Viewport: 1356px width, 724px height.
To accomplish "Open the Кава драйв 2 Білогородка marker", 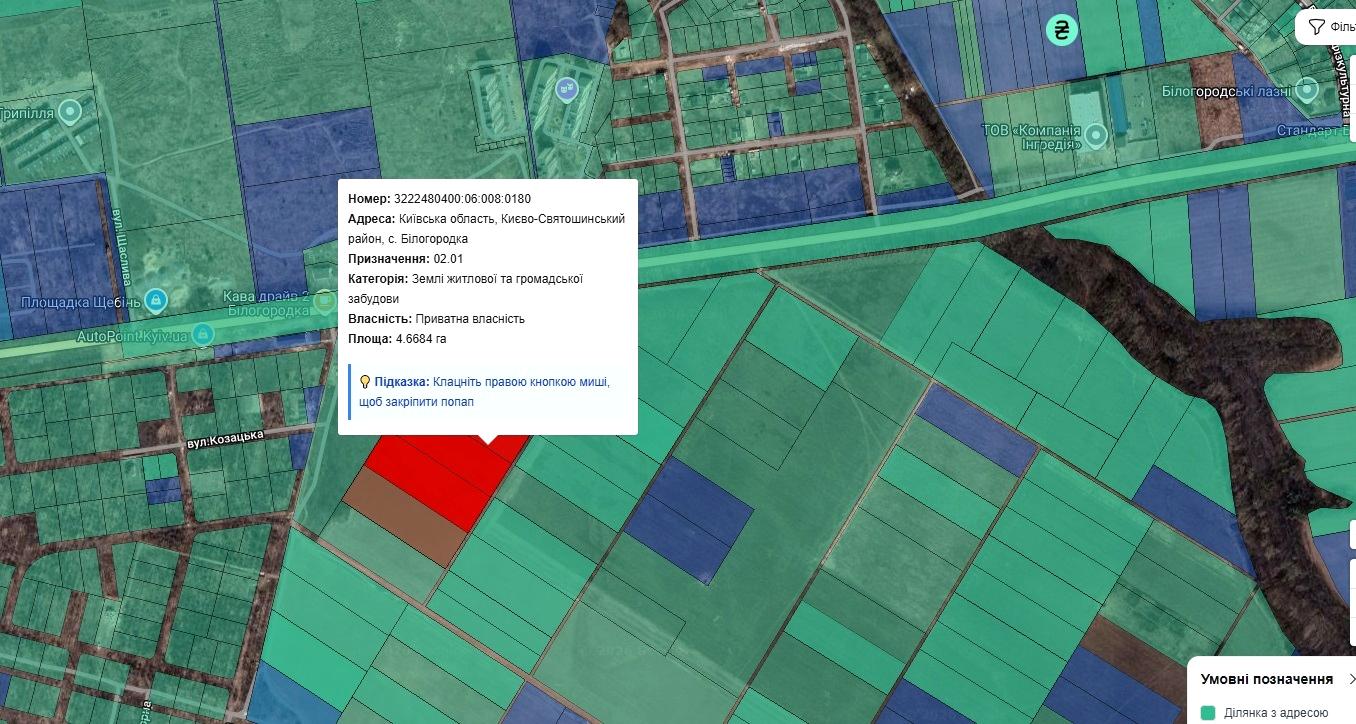I will (323, 300).
